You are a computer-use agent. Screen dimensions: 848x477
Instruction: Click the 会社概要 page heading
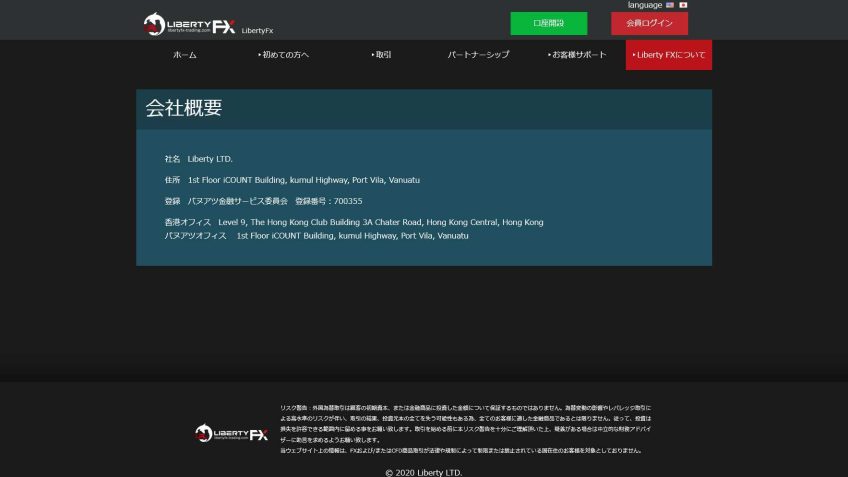184,109
